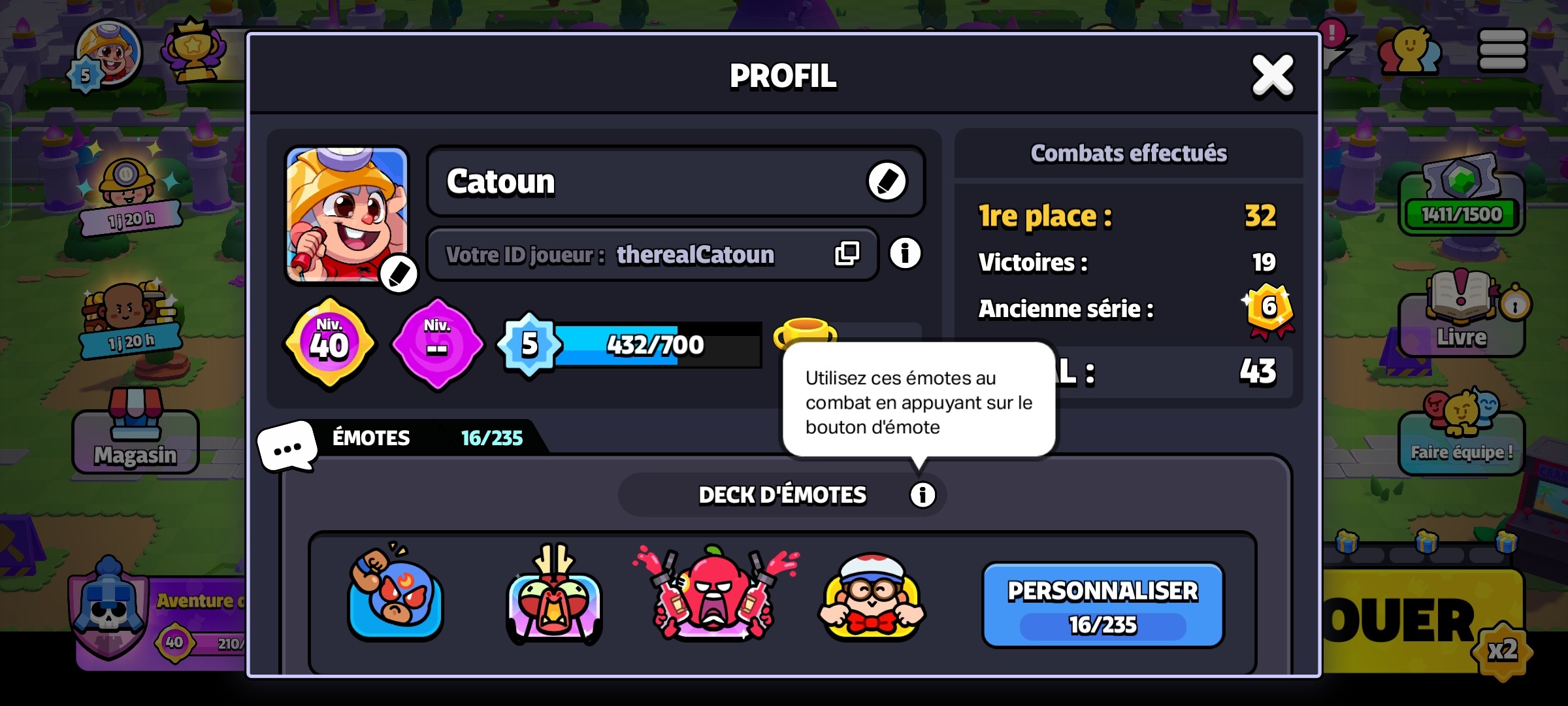Tap the Faire équipe button
Image resolution: width=1568 pixels, height=706 pixels.
click(1462, 434)
